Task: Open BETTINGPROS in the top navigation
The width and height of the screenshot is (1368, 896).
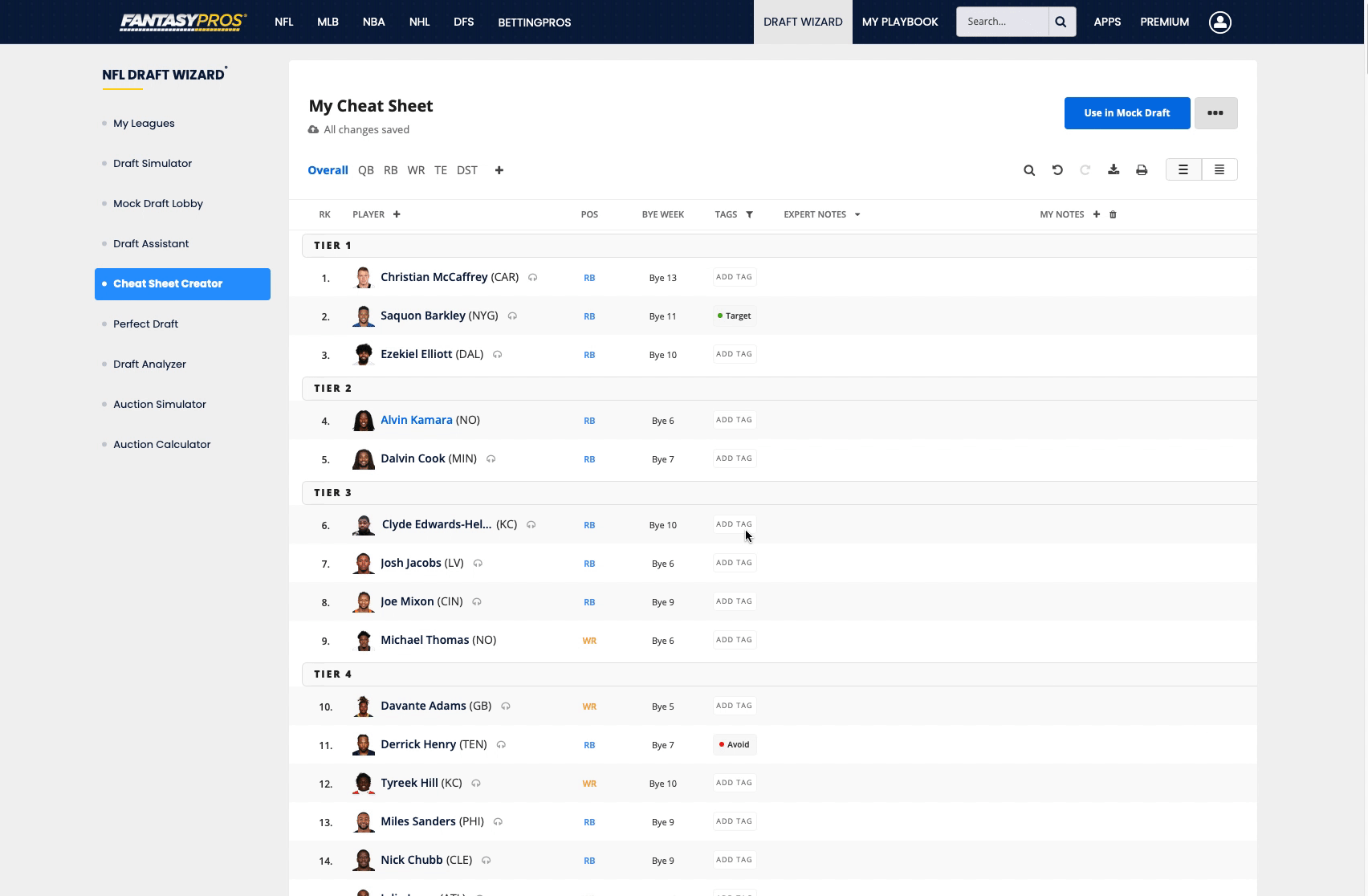Action: (x=535, y=22)
